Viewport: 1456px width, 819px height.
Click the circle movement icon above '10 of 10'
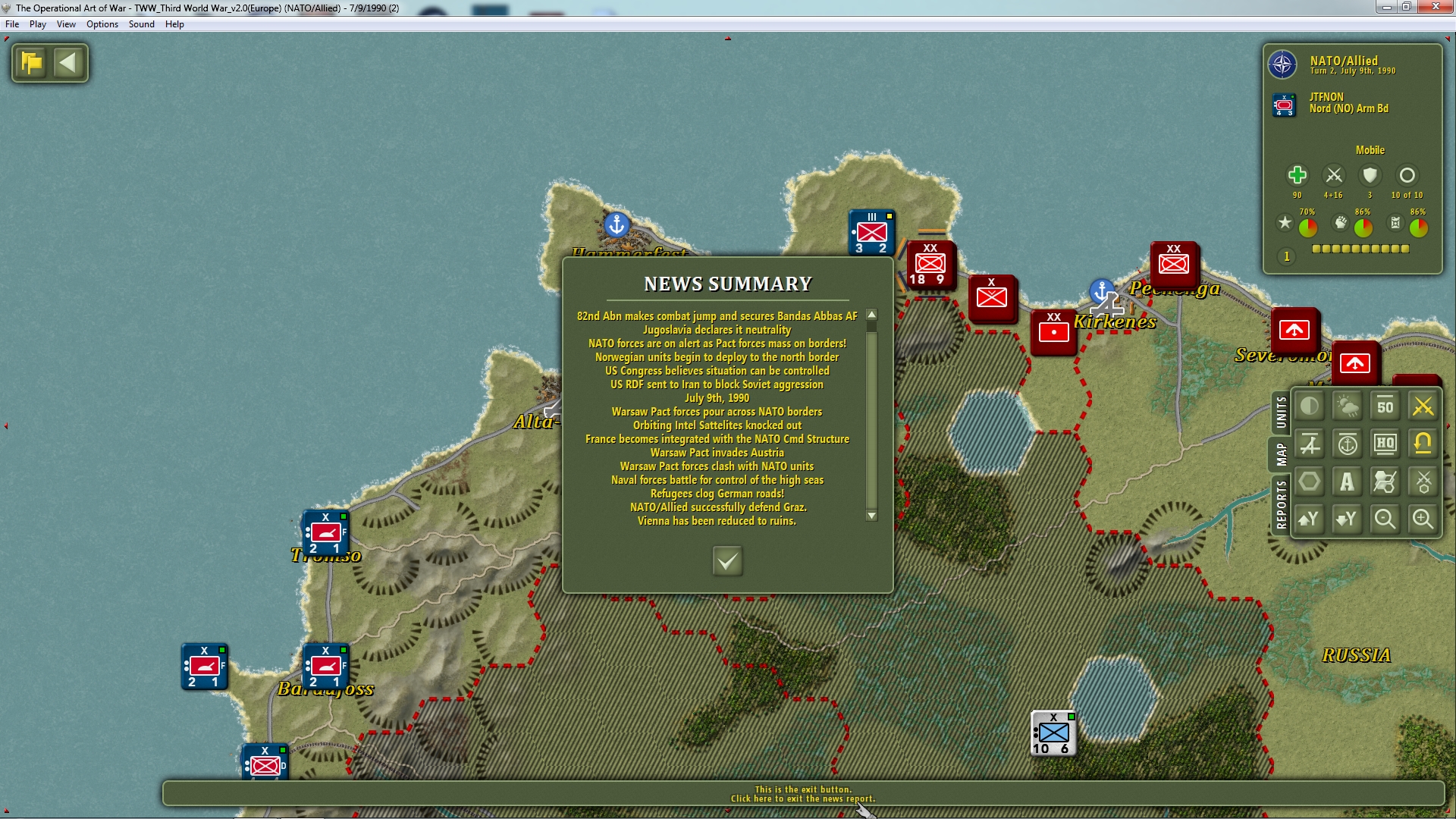(1407, 175)
